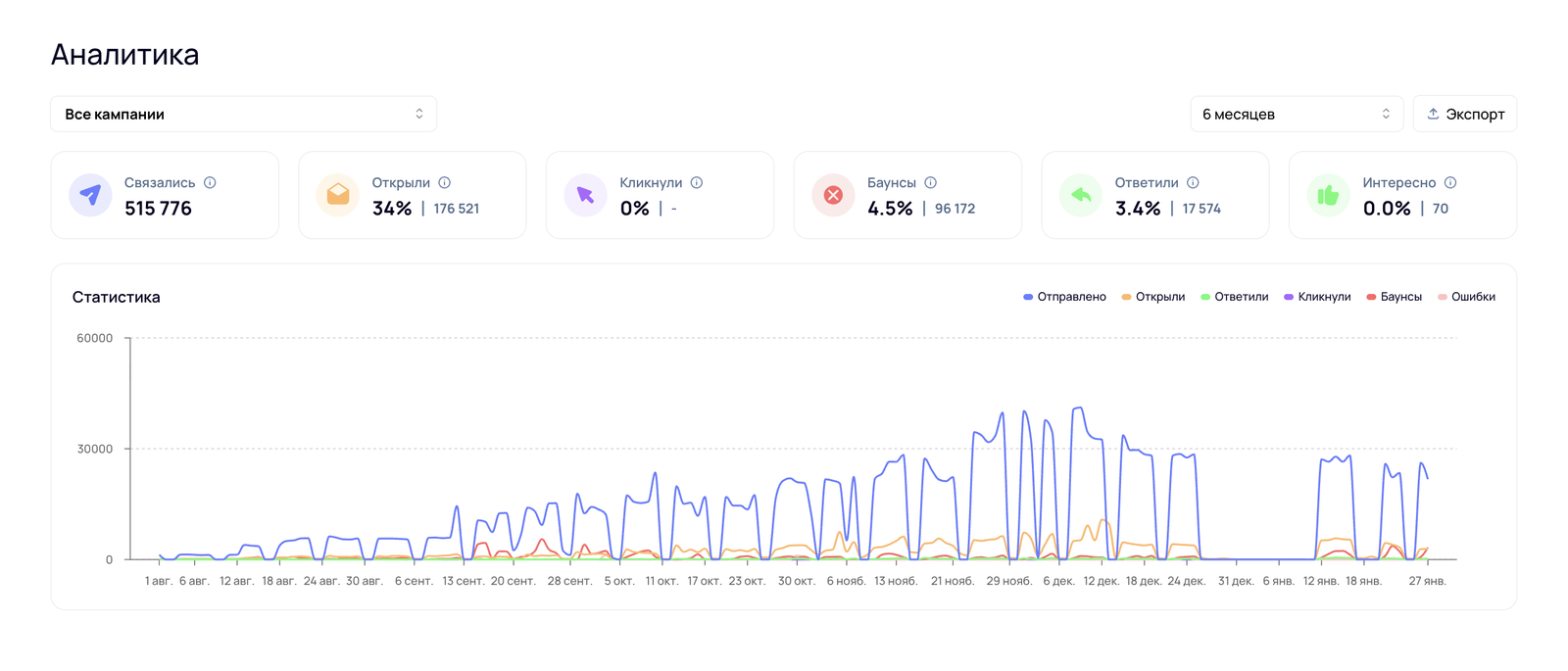Click the 5 окт. x-axis label

(619, 581)
